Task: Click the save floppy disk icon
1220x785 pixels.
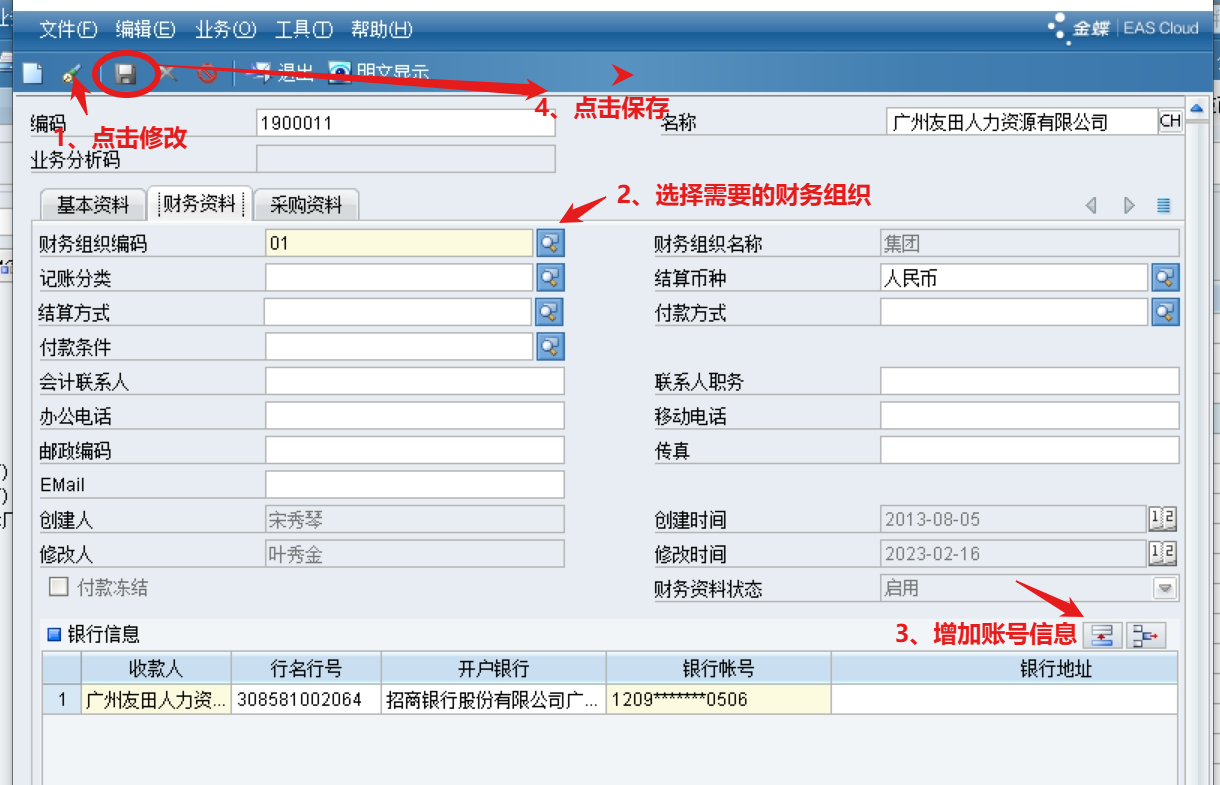Action: pyautogui.click(x=125, y=73)
